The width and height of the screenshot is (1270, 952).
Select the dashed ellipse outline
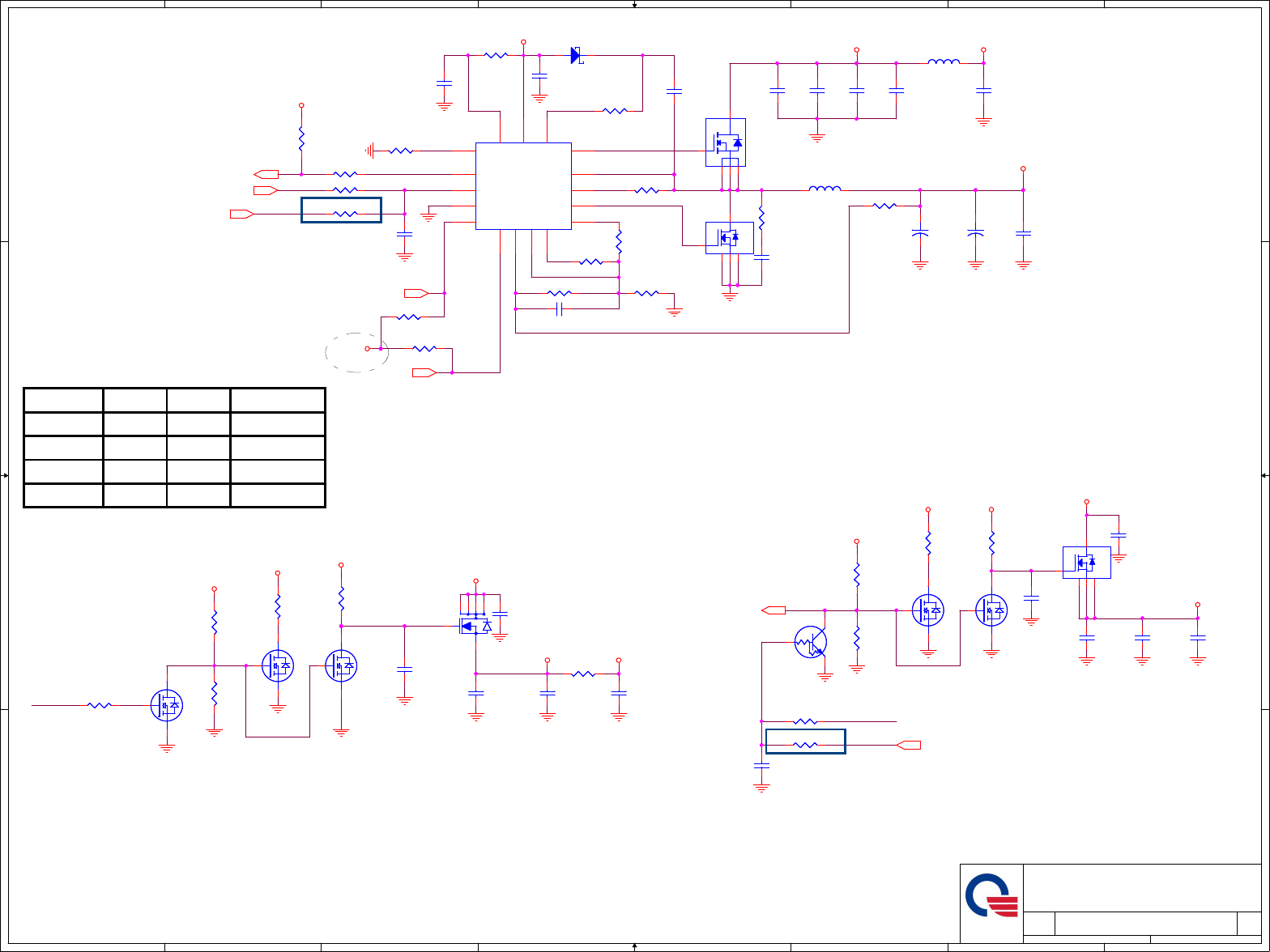pyautogui.click(x=356, y=352)
